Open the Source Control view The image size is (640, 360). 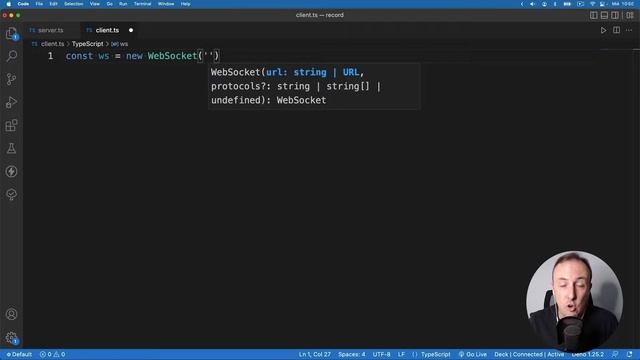[x=11, y=79]
